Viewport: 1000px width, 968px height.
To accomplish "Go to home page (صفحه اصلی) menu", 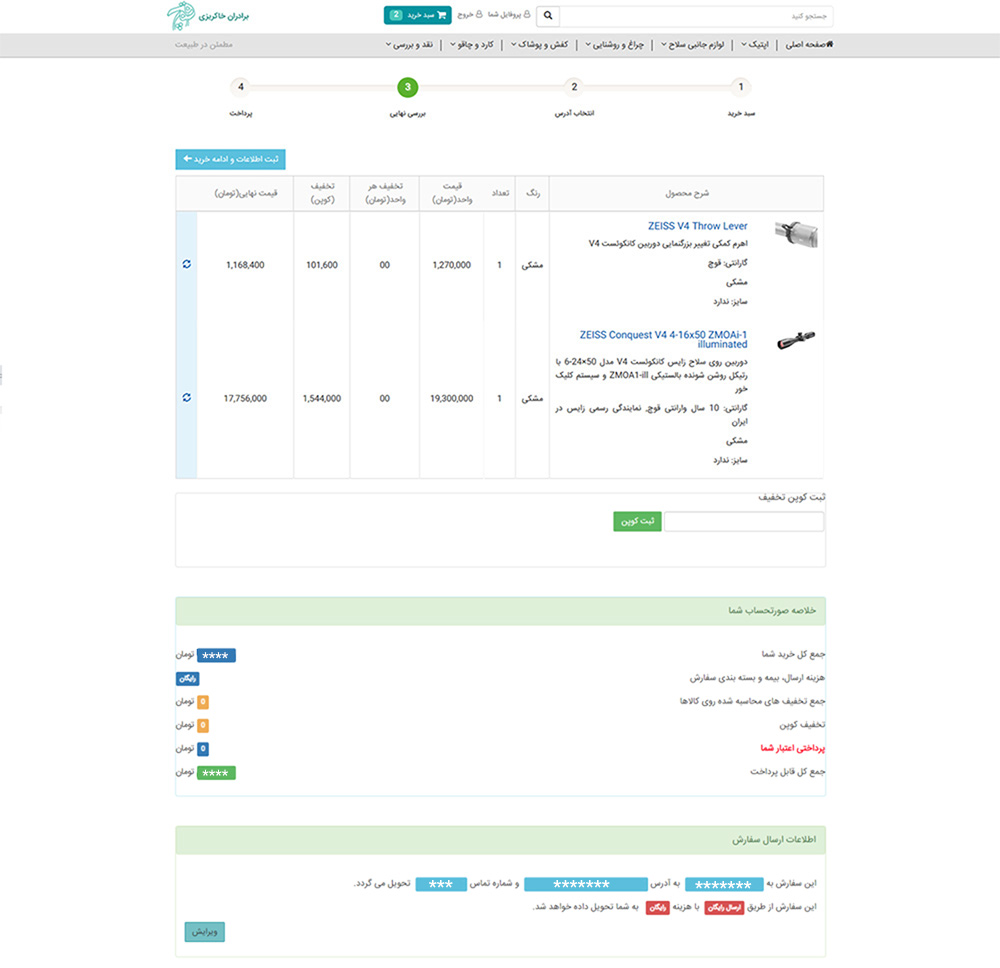I will (809, 45).
